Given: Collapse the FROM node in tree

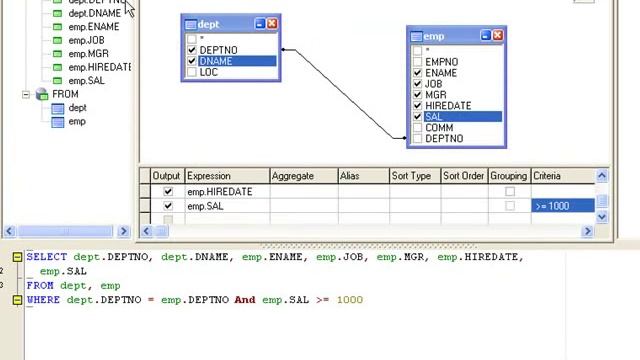Looking at the screenshot, I should [x=26, y=95].
